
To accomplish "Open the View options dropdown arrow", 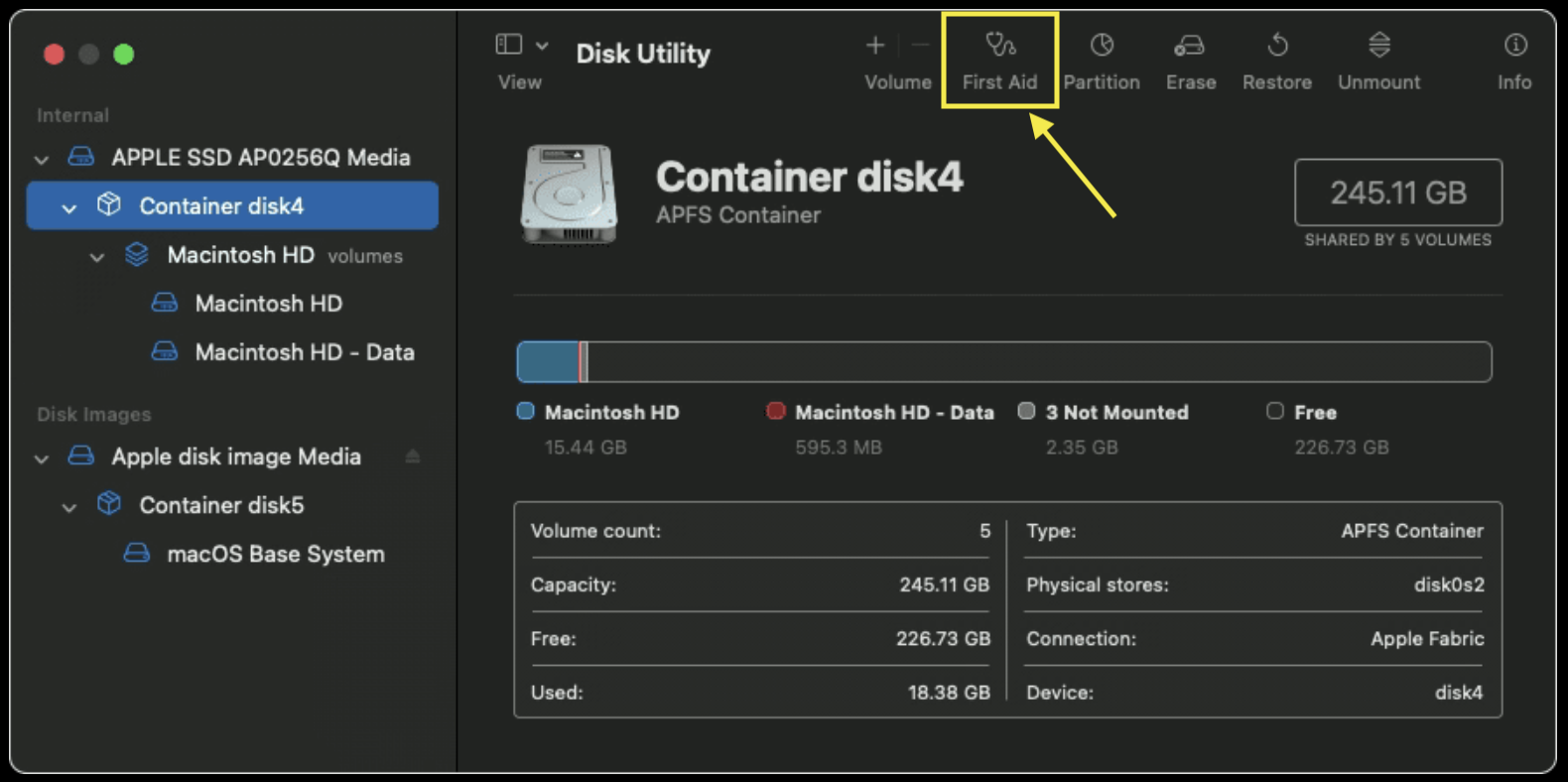I will [x=542, y=46].
